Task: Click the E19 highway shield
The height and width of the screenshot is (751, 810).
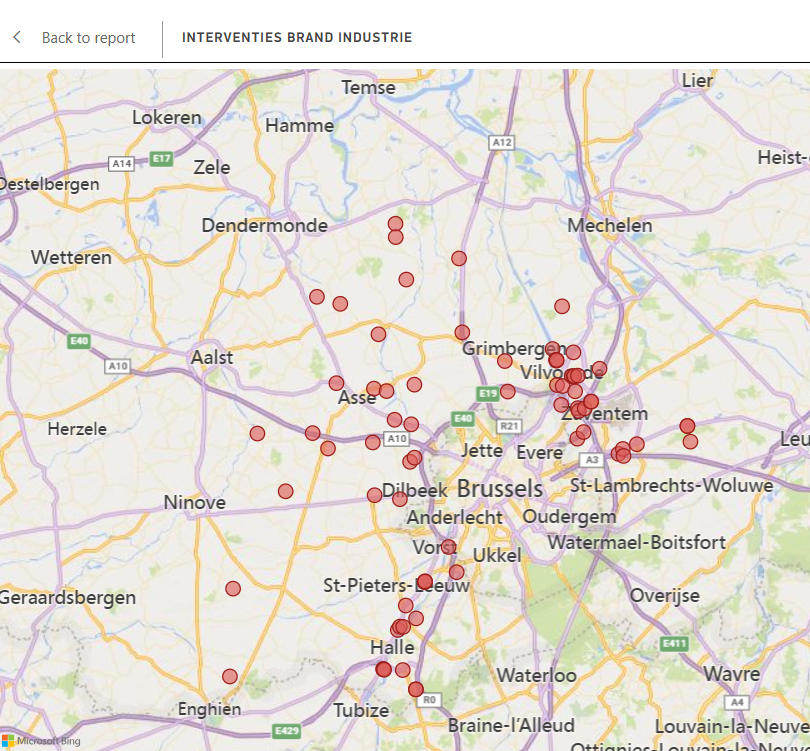Action: pyautogui.click(x=488, y=394)
